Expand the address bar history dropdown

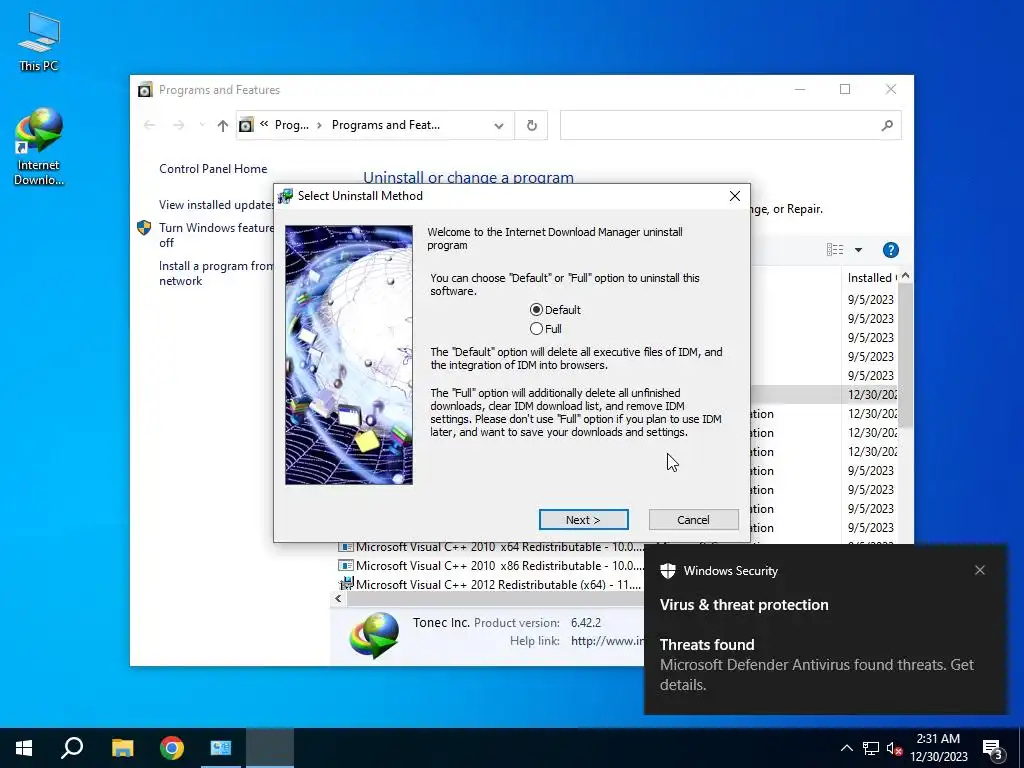coord(499,125)
